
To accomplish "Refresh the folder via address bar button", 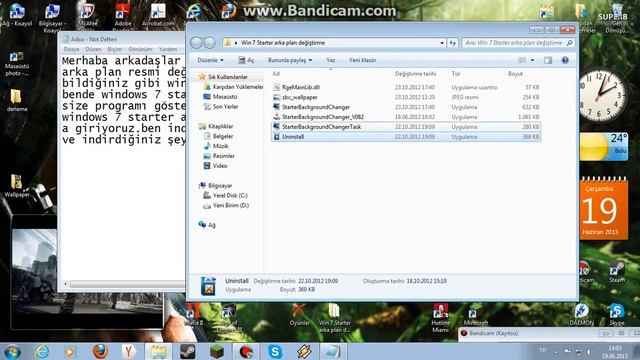I will 453,43.
